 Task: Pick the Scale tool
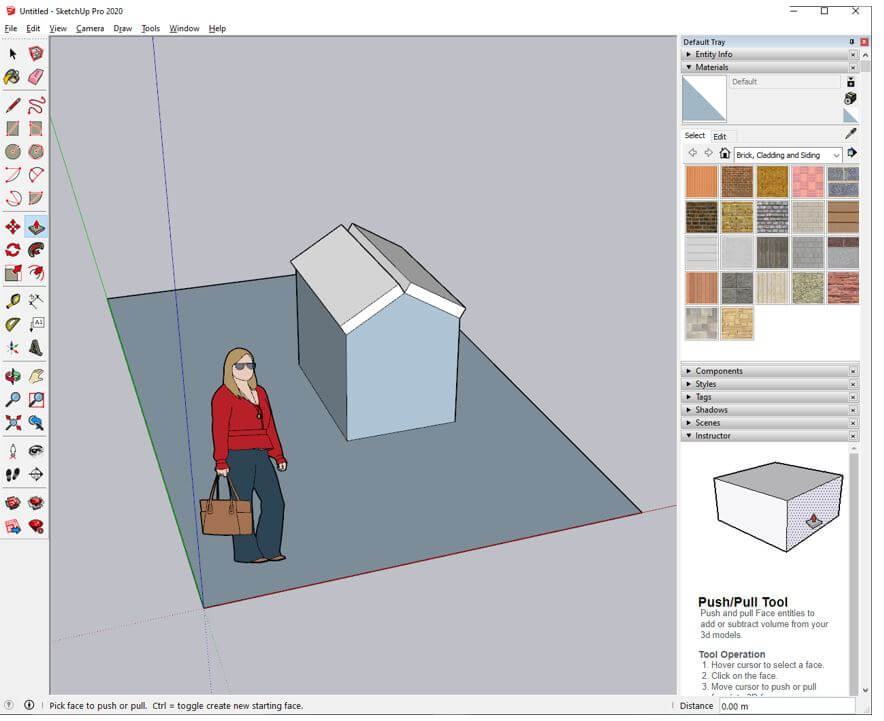click(13, 273)
